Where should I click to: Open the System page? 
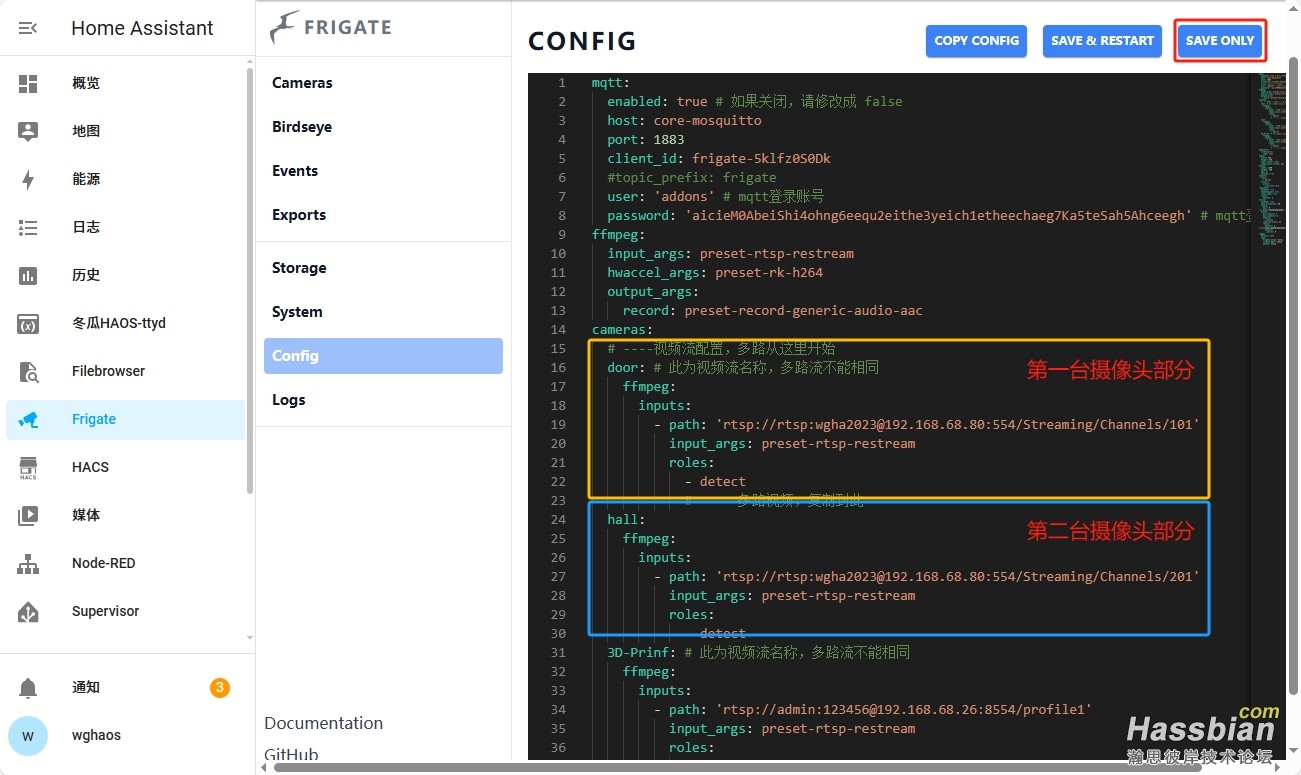[x=297, y=312]
